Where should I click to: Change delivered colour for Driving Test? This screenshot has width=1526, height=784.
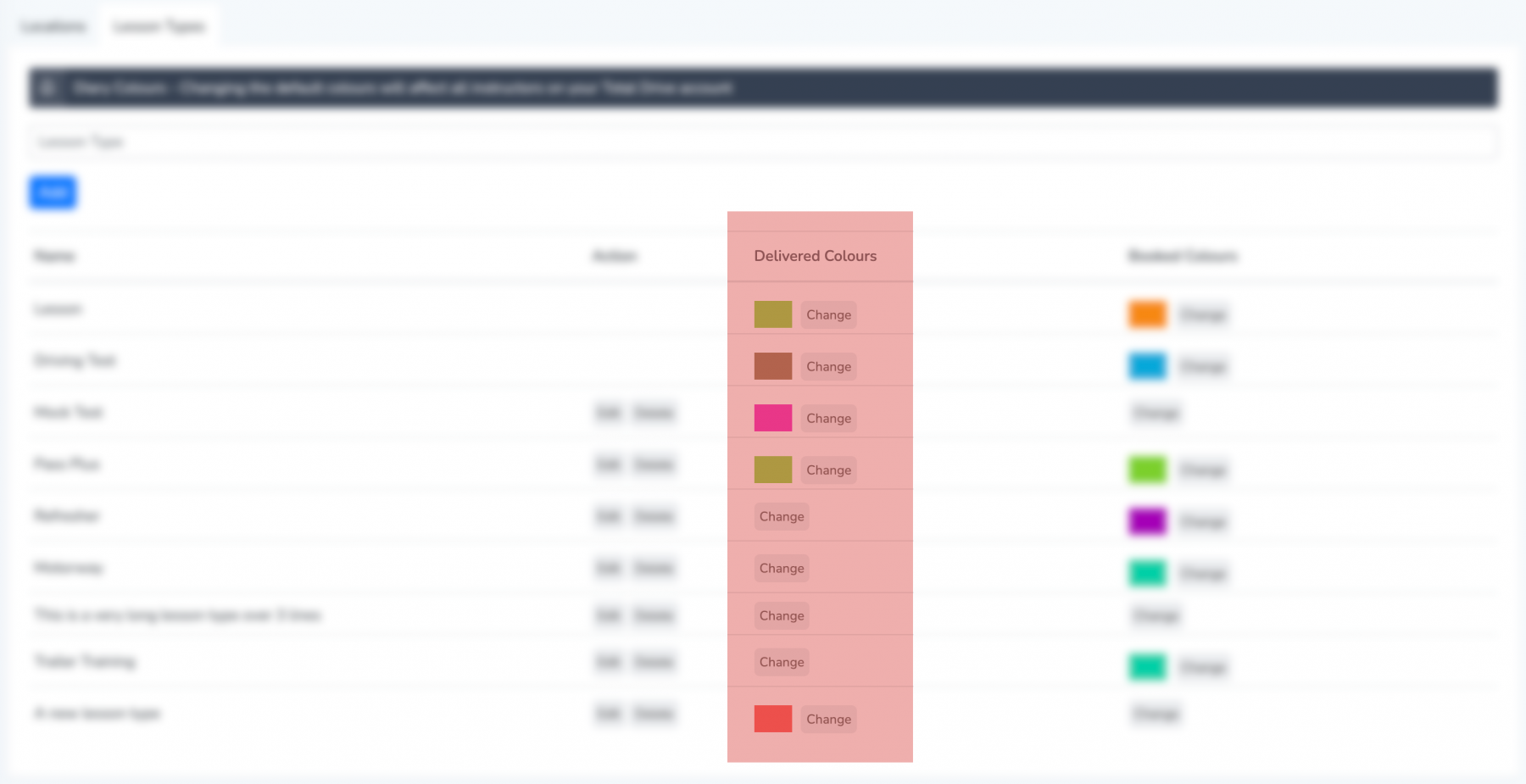[x=828, y=366]
